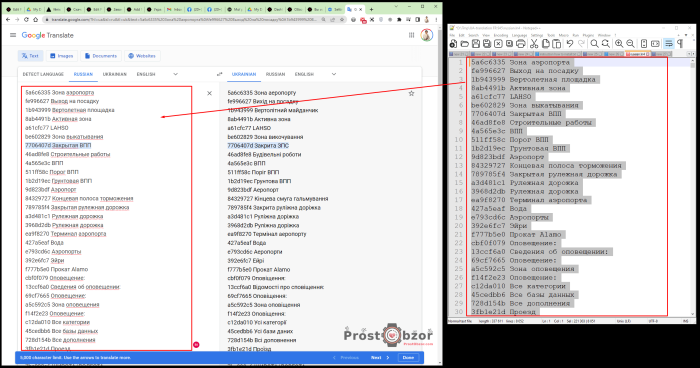The width and height of the screenshot is (700, 368).
Task: Open the File menu in Notepad++
Action: pos(452,35)
